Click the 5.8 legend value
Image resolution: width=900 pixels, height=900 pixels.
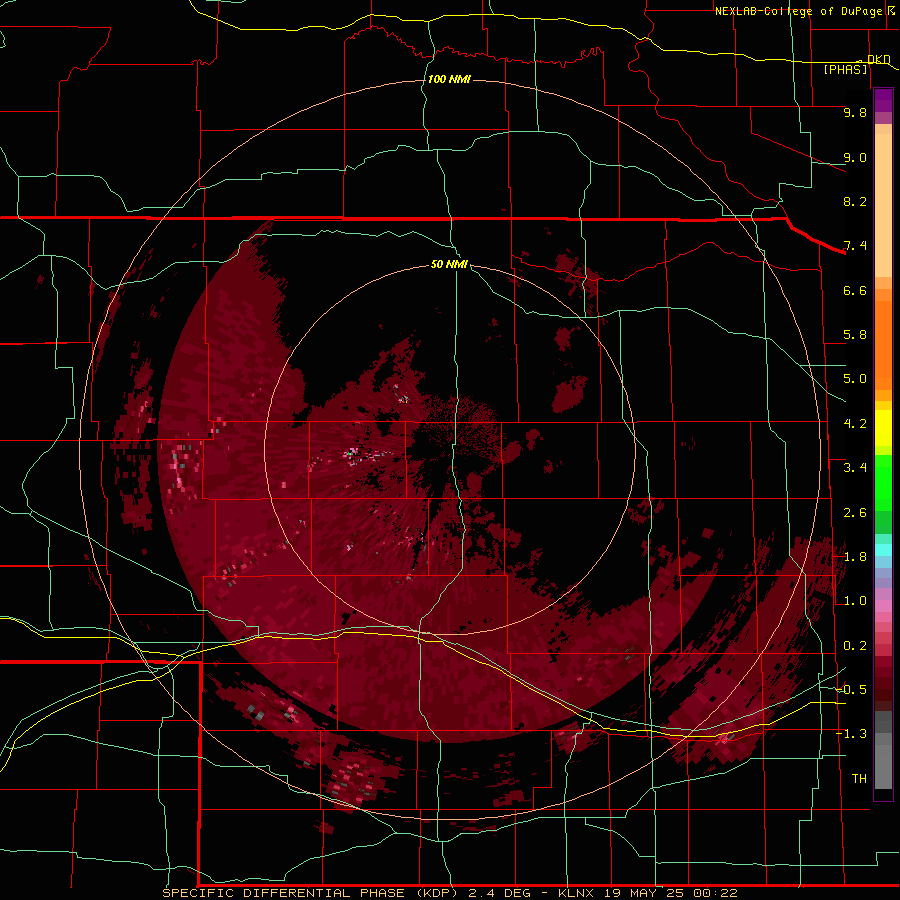click(855, 335)
